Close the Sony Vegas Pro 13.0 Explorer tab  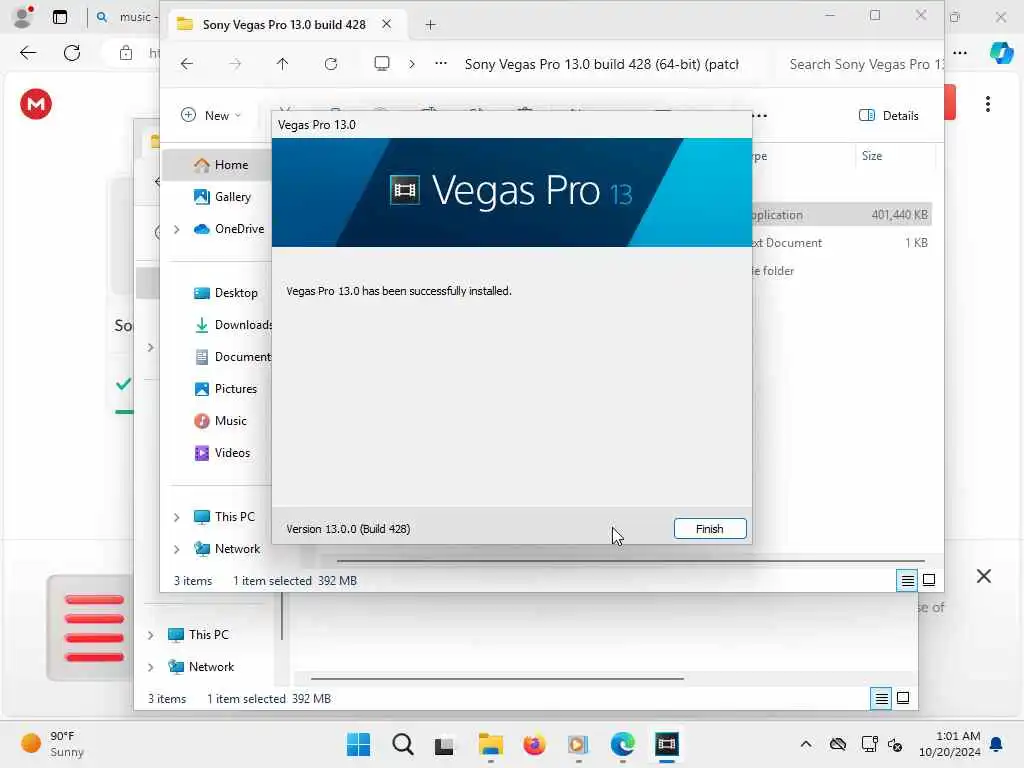pyautogui.click(x=387, y=24)
